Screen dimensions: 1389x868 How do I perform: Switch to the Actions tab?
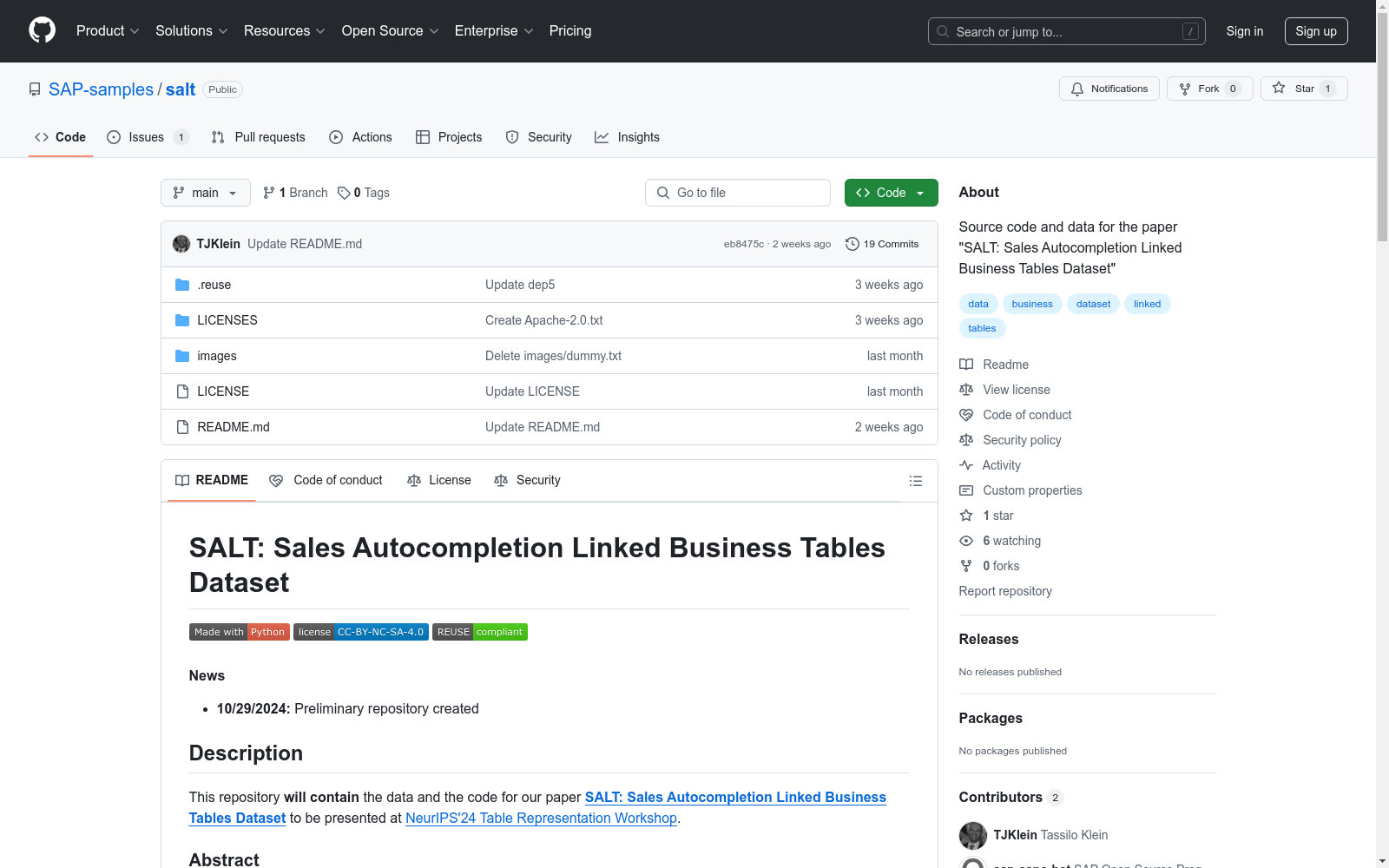click(361, 137)
